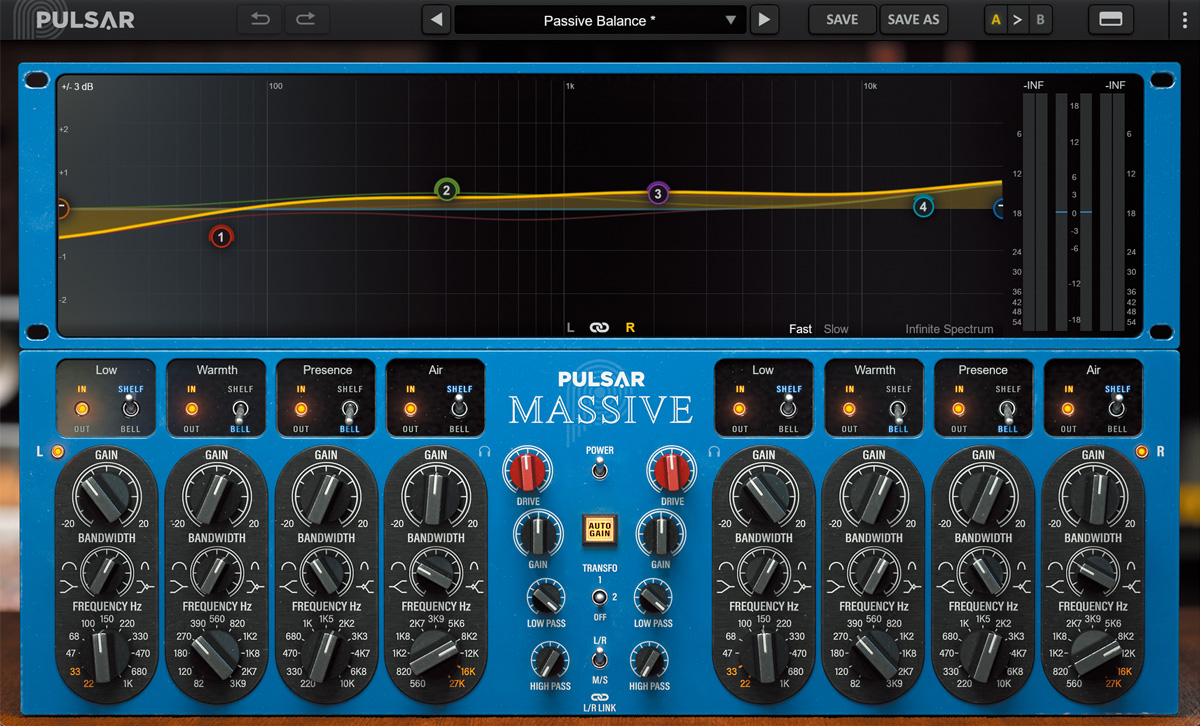Click right LOW PASS knob

point(652,599)
